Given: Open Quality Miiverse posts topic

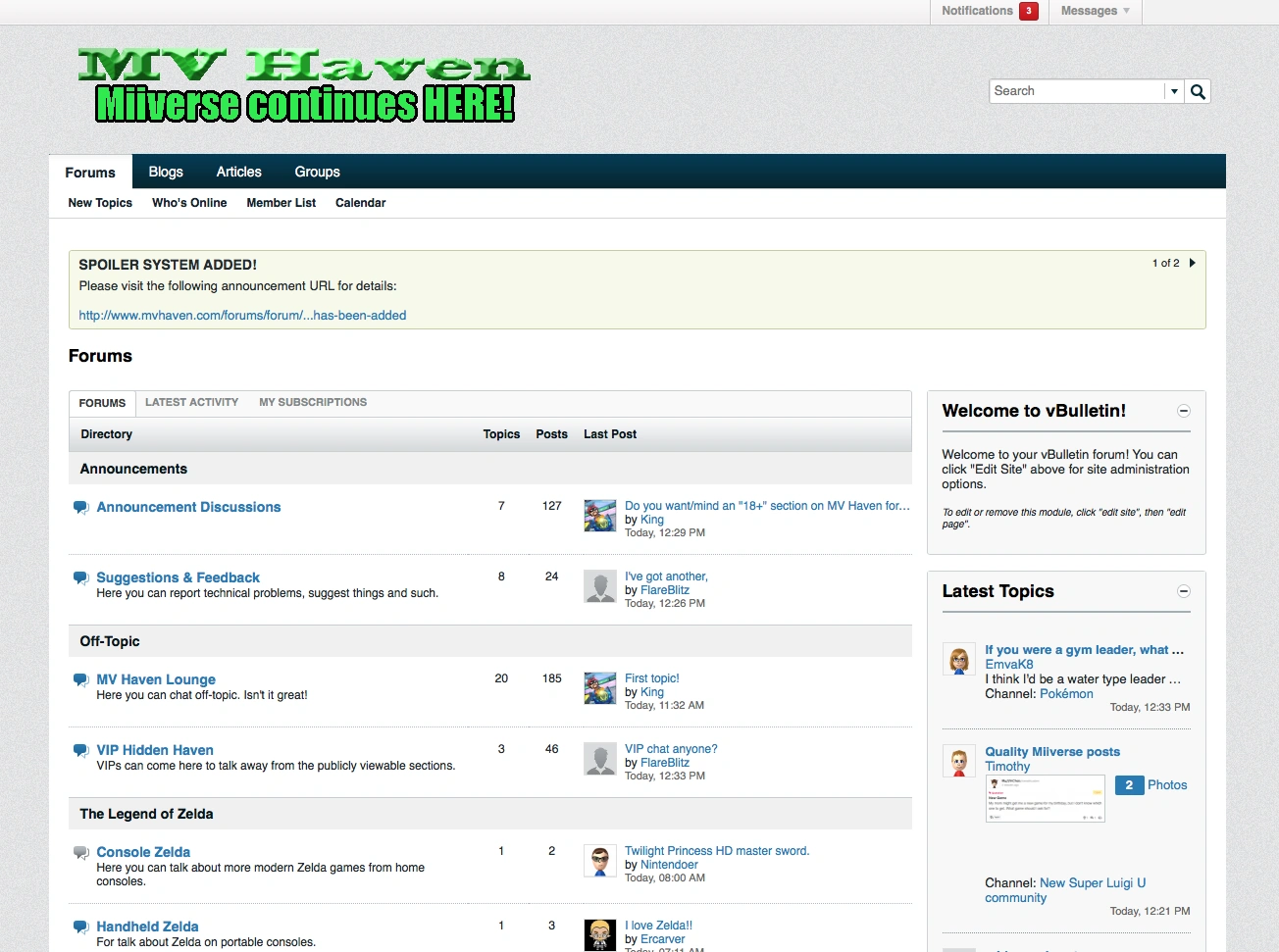Looking at the screenshot, I should point(1052,752).
